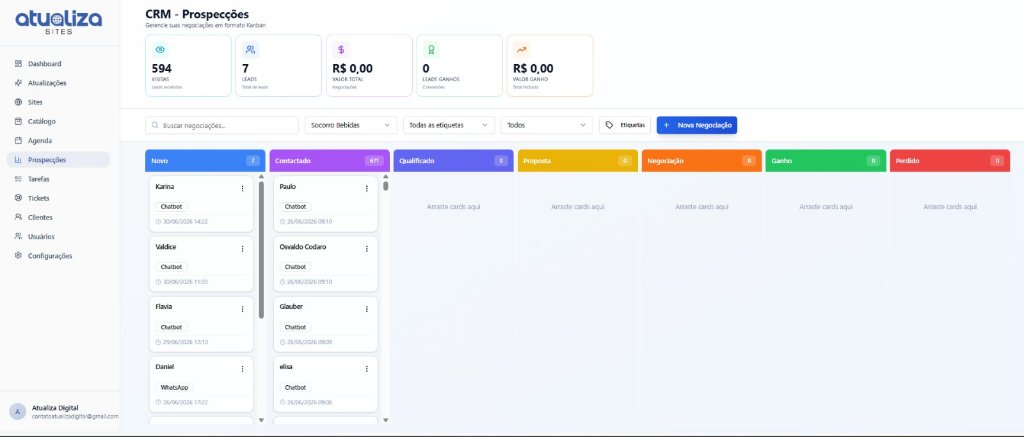Click the Contactado column scroll up arrow
1024x437 pixels.
point(385,176)
